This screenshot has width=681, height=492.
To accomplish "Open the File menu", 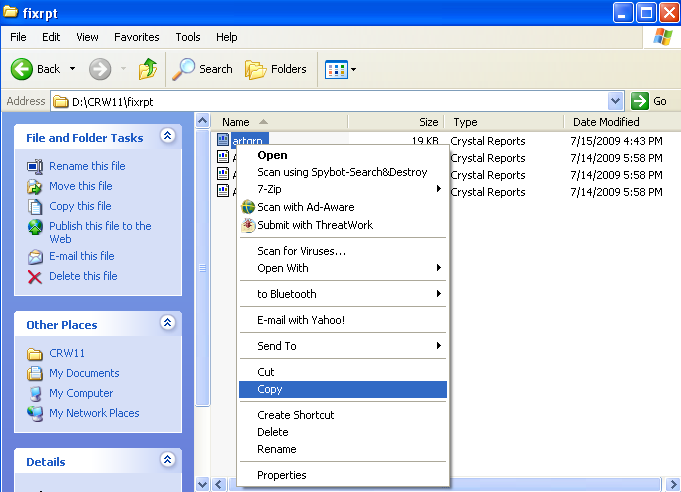I will coord(18,37).
